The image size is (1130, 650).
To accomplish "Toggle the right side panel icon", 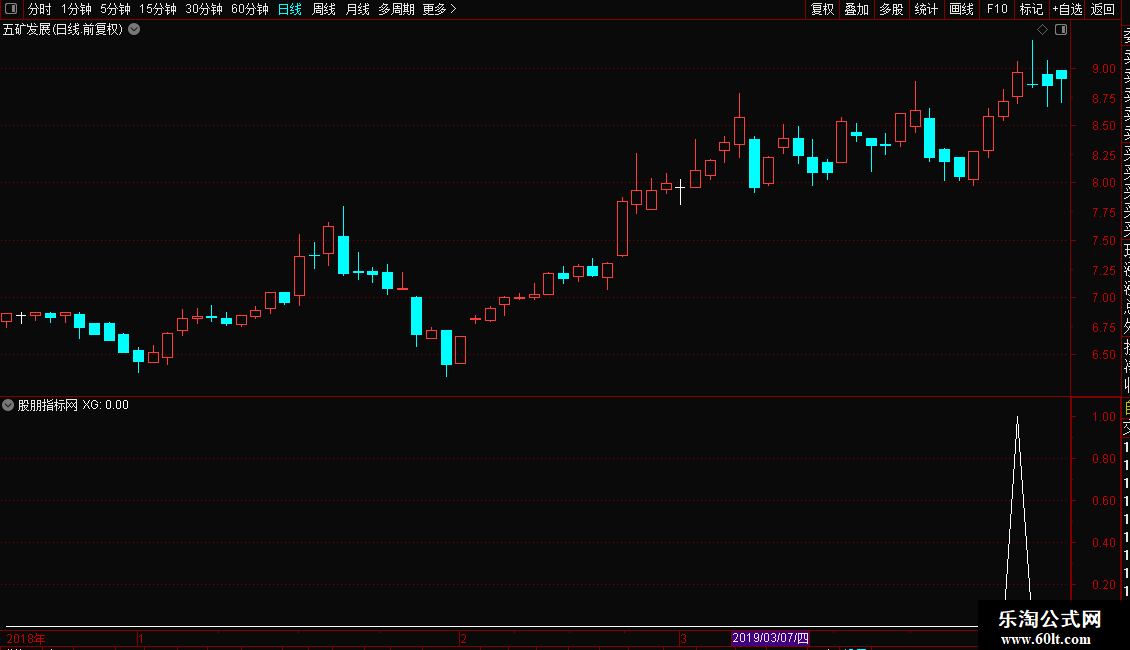I will [x=1061, y=30].
